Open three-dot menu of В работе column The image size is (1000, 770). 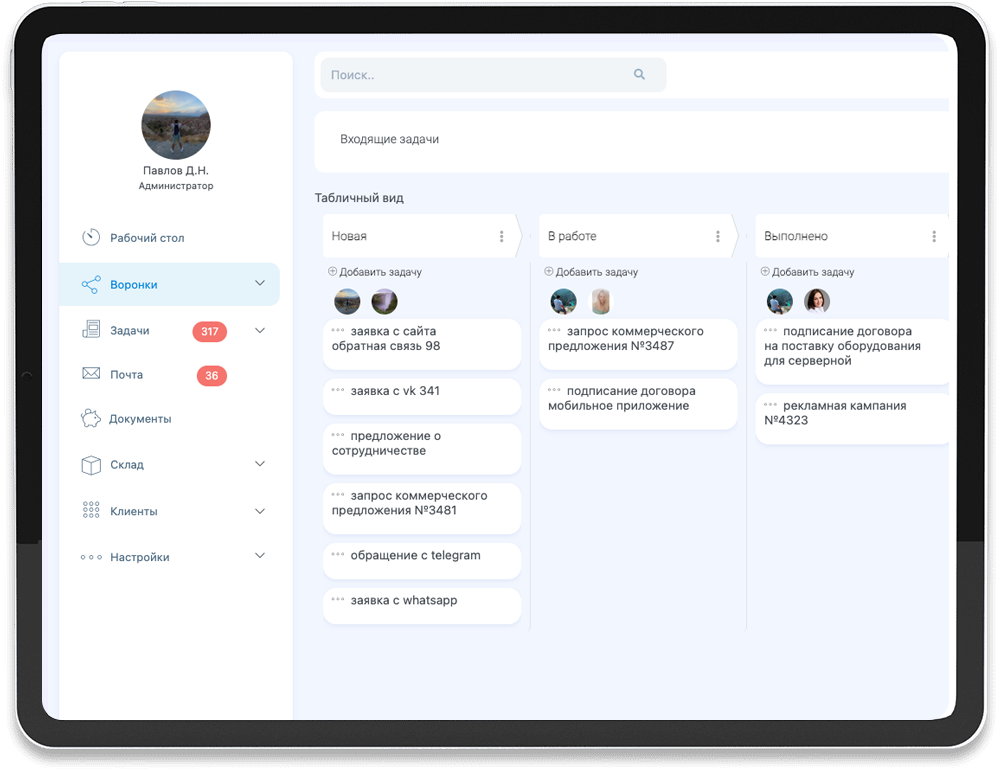(x=717, y=237)
